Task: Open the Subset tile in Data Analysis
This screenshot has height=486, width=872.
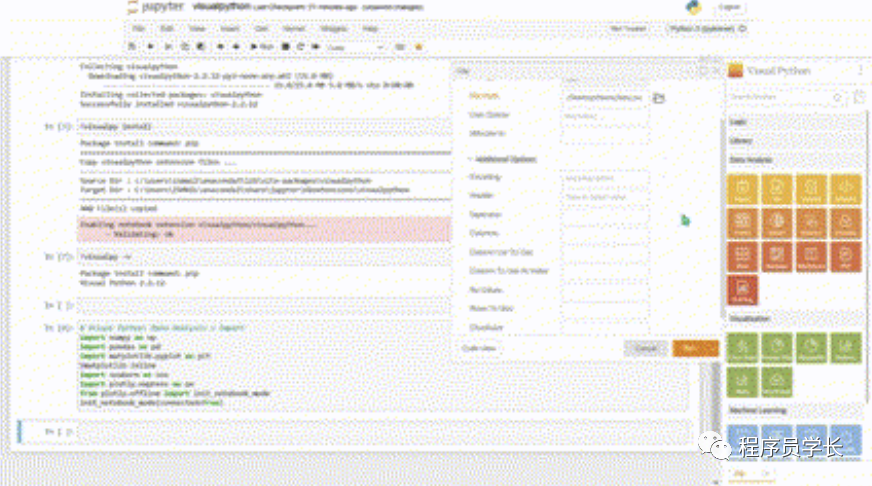Action: (777, 223)
